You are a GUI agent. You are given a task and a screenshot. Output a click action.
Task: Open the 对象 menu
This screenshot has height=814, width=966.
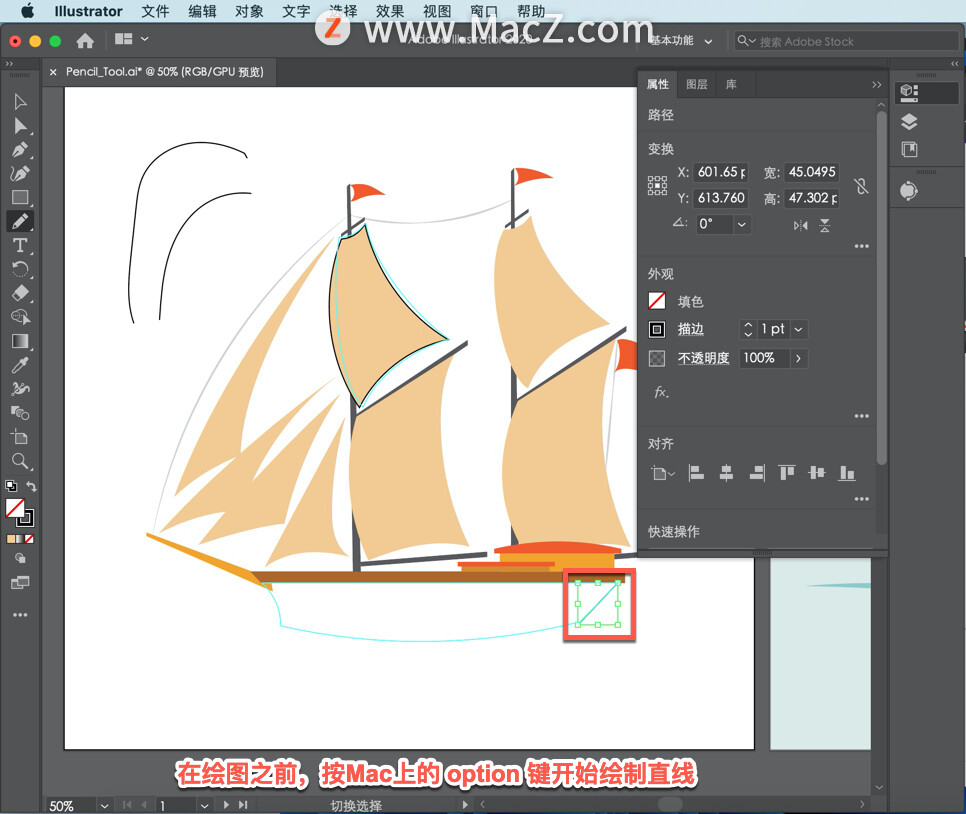249,11
